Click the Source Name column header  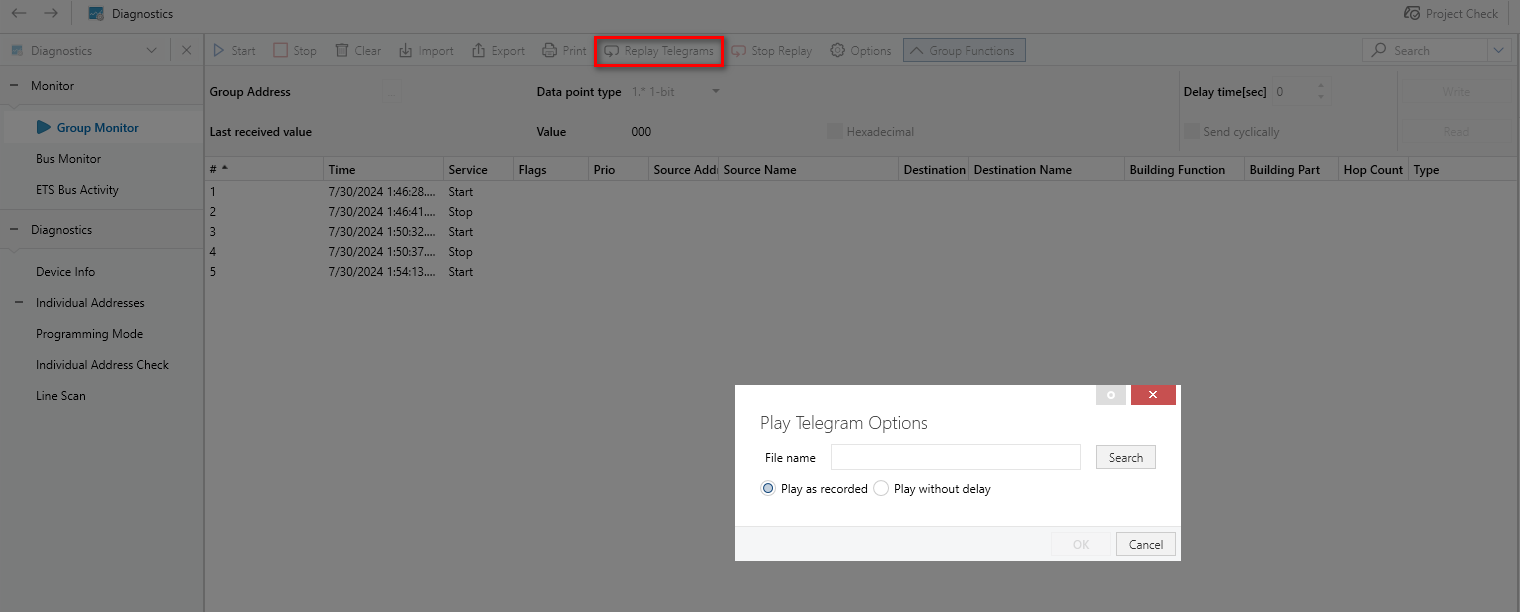[x=808, y=169]
